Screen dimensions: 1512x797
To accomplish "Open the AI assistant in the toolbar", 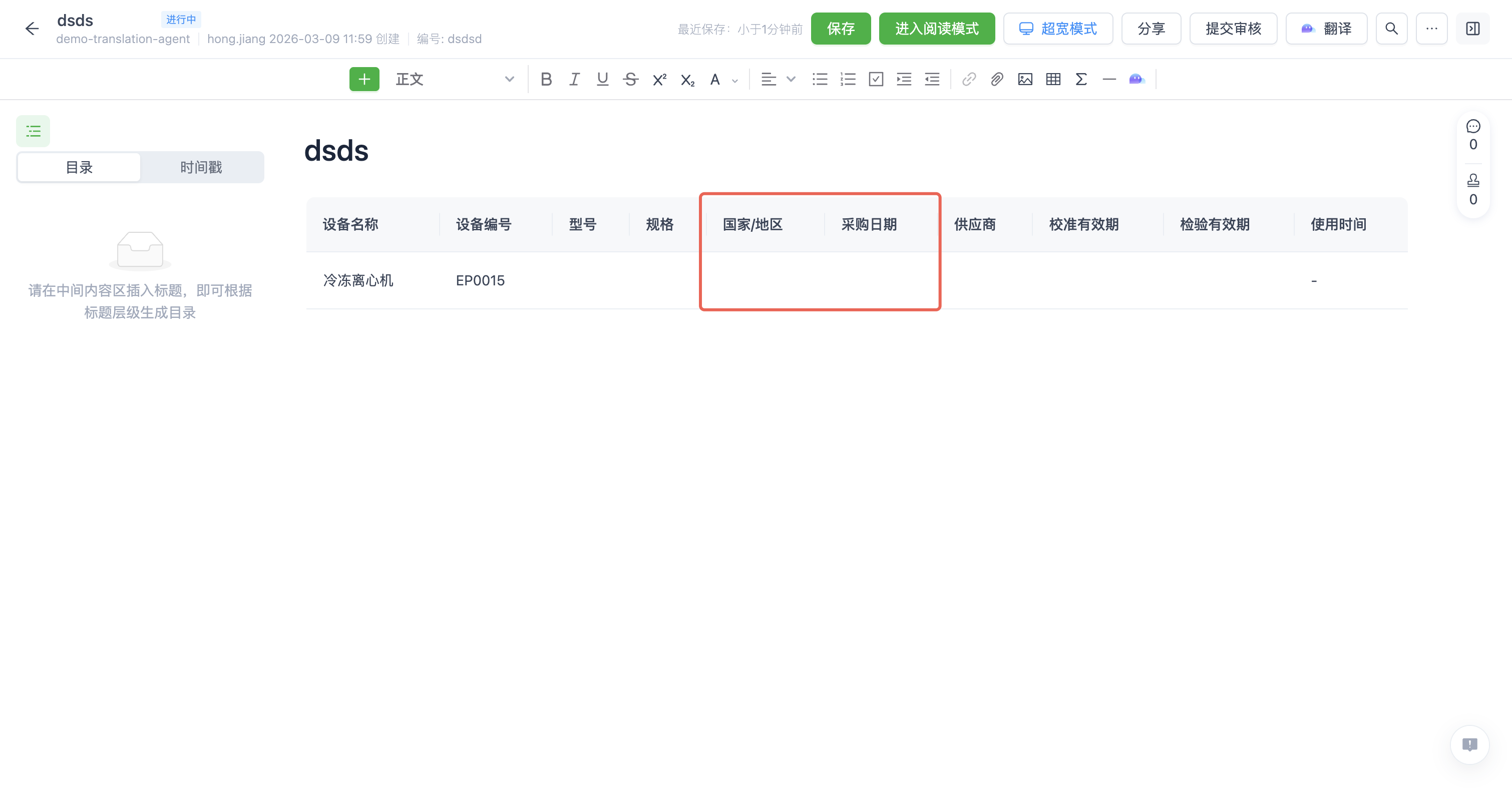I will [x=1137, y=79].
